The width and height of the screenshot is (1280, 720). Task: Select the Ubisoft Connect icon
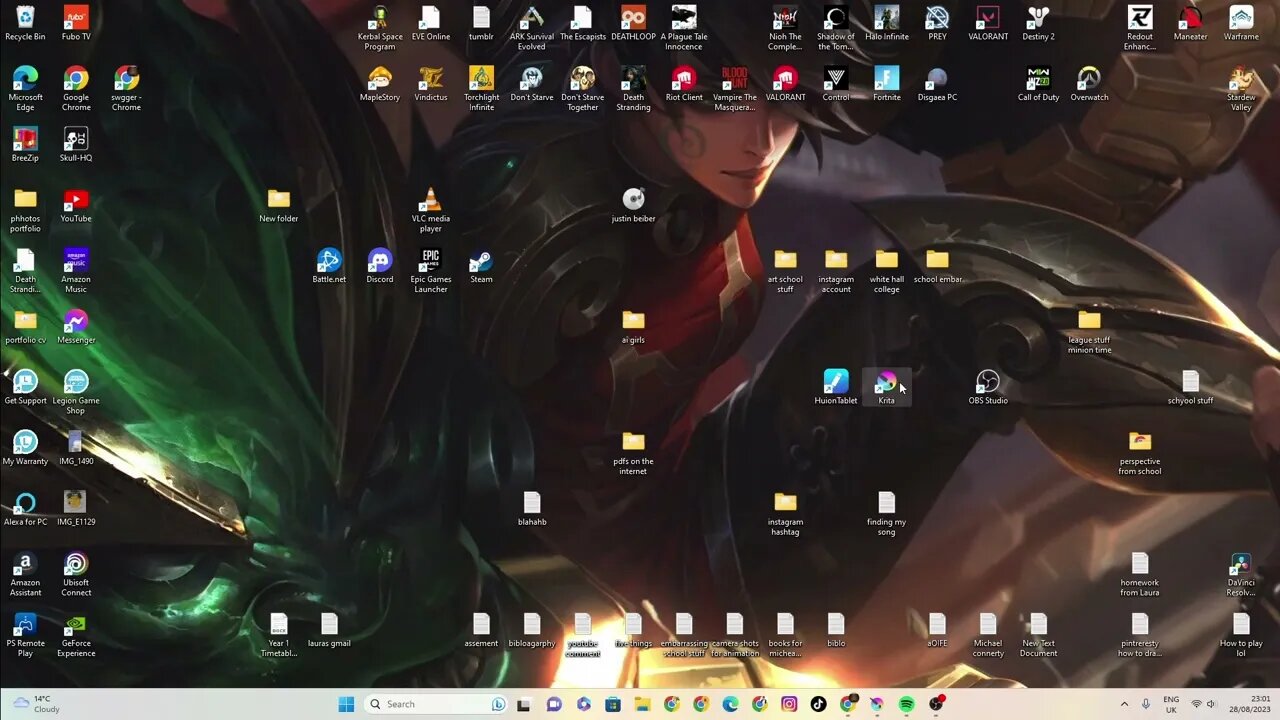(76, 574)
